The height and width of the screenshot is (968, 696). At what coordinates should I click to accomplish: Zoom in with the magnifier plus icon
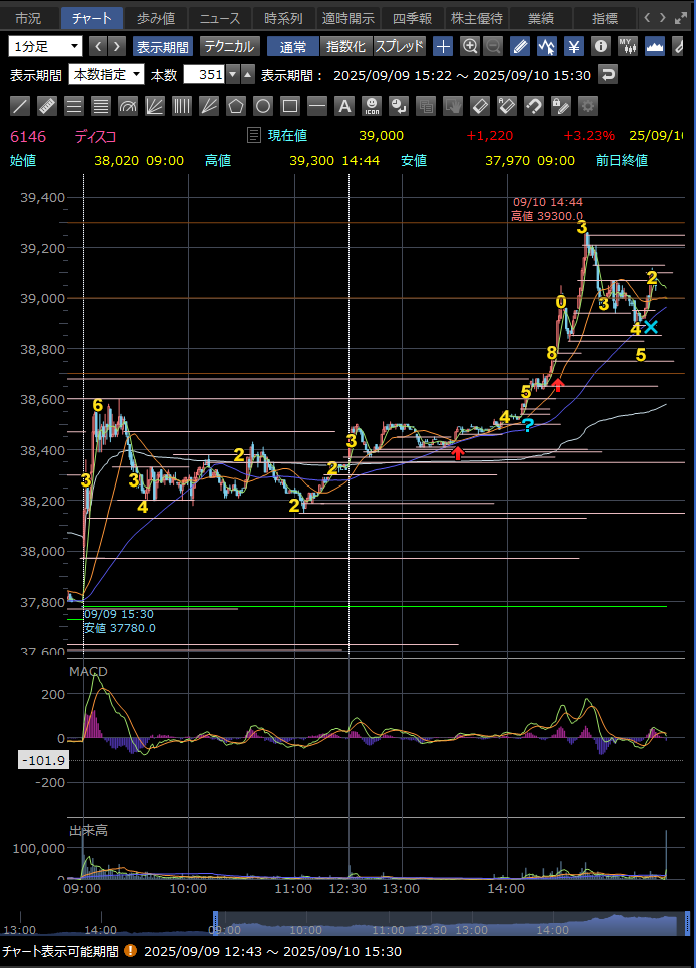pos(470,46)
